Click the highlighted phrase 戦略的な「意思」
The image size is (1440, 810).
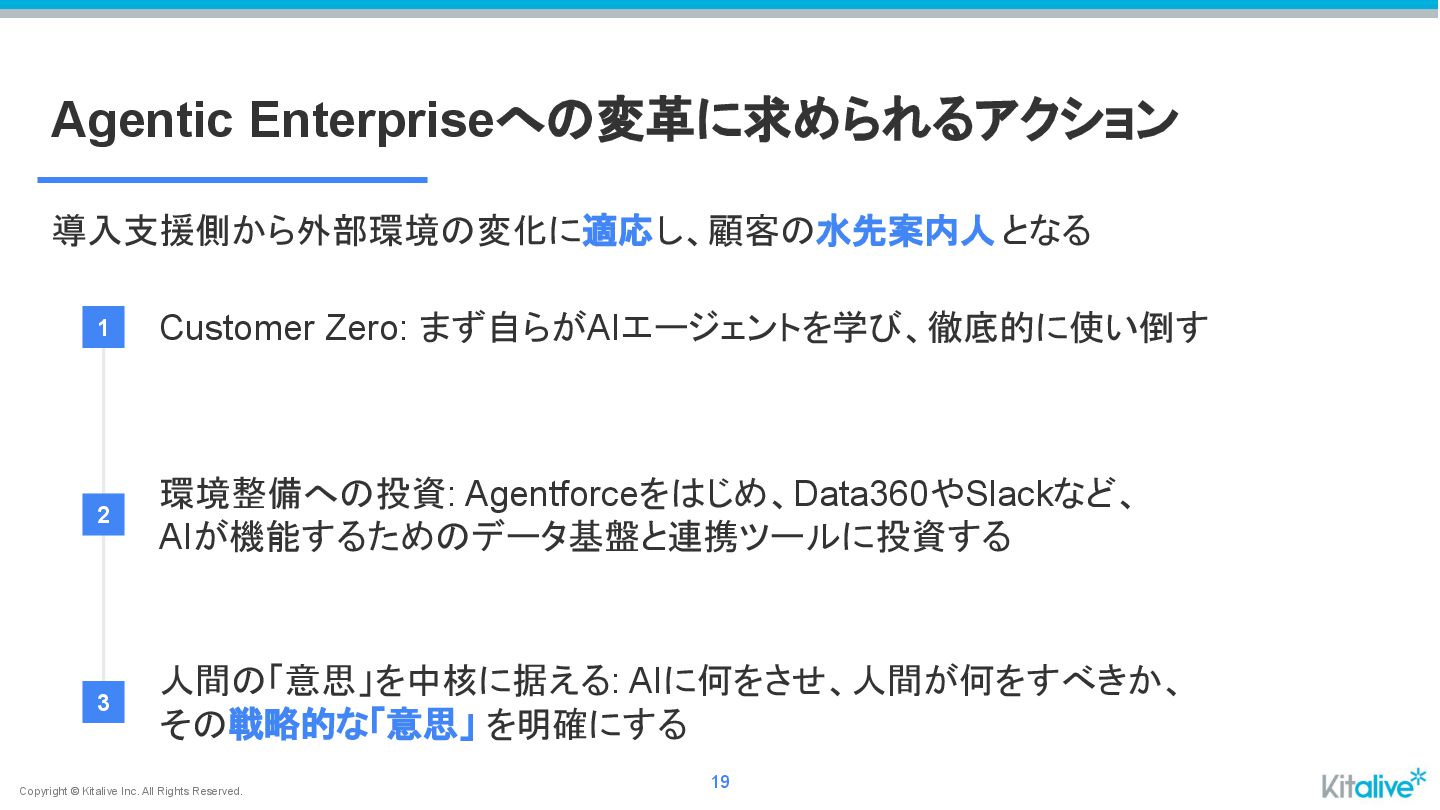click(352, 724)
